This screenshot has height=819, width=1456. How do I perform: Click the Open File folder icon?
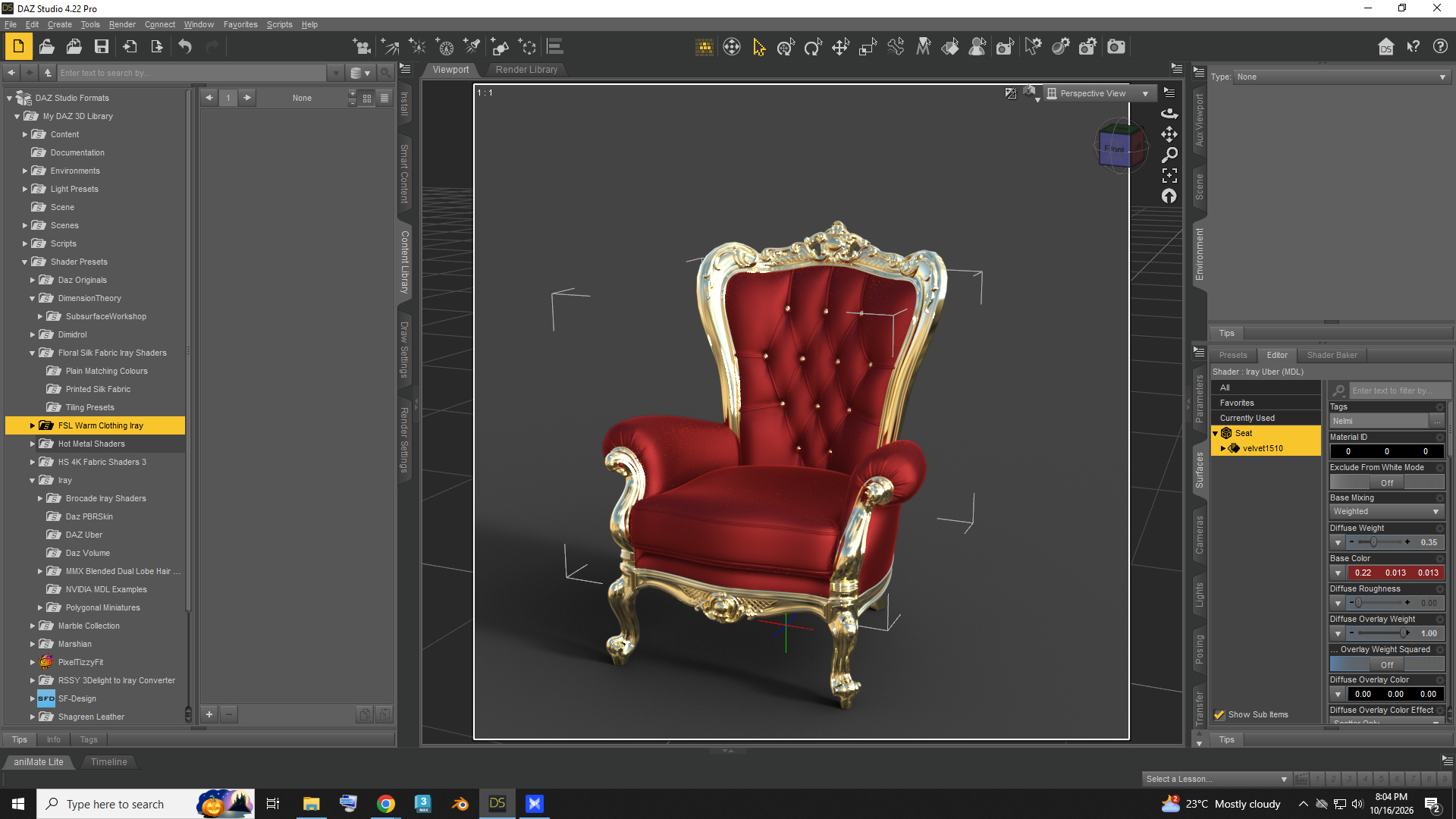point(46,47)
